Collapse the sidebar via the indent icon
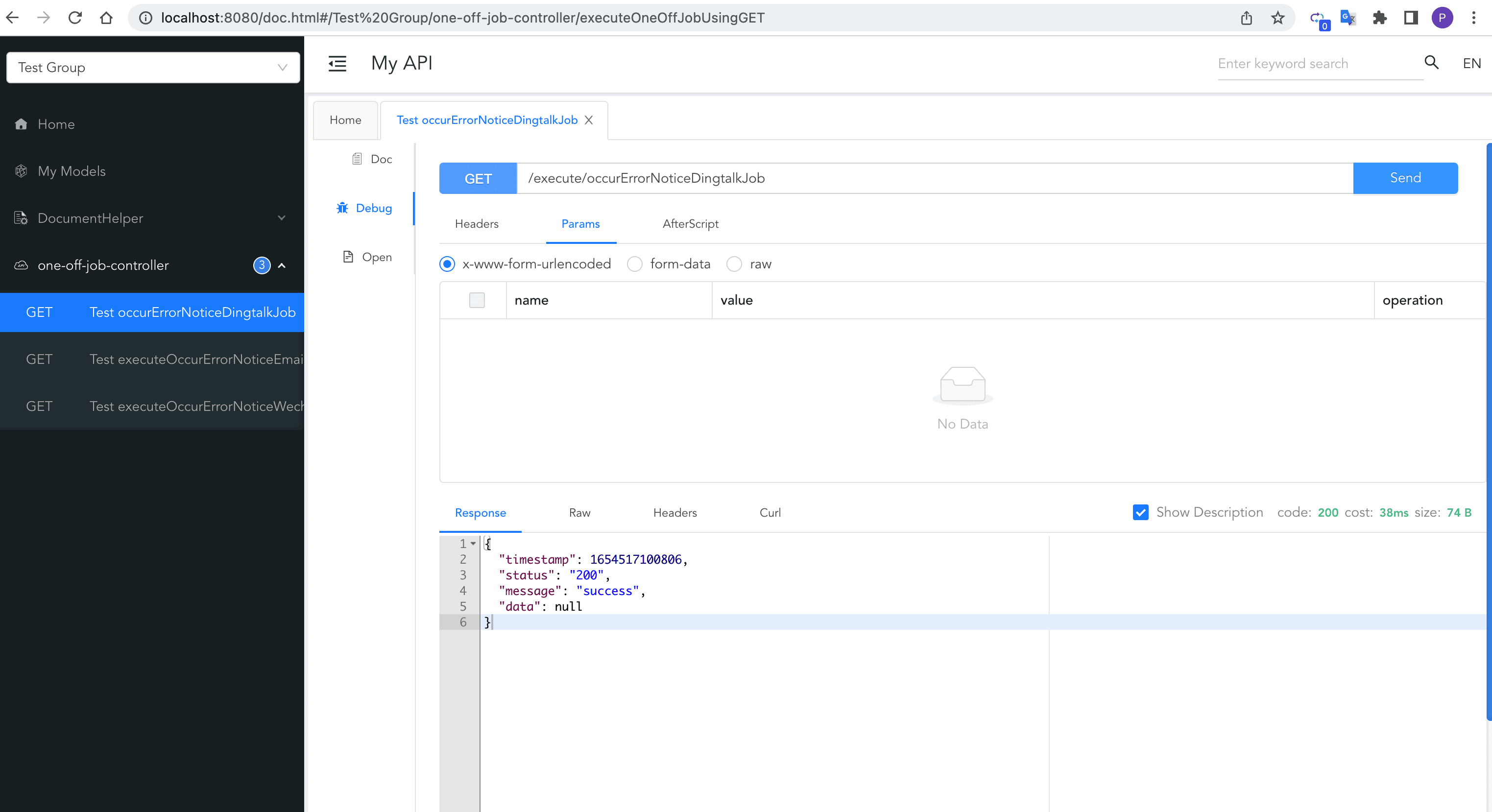Image resolution: width=1492 pixels, height=812 pixels. click(x=337, y=64)
